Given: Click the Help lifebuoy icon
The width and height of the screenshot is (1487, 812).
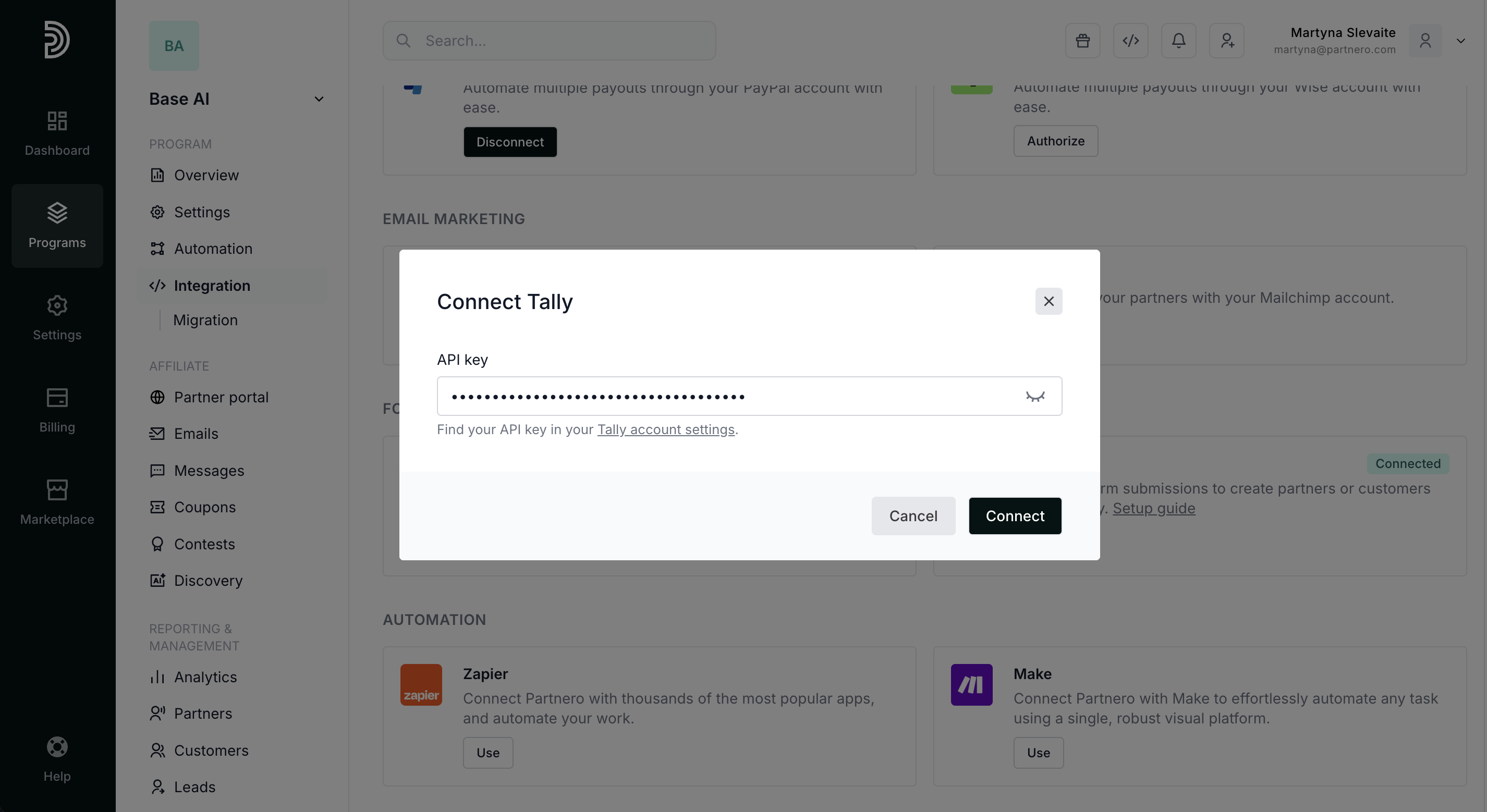Looking at the screenshot, I should coord(57,747).
